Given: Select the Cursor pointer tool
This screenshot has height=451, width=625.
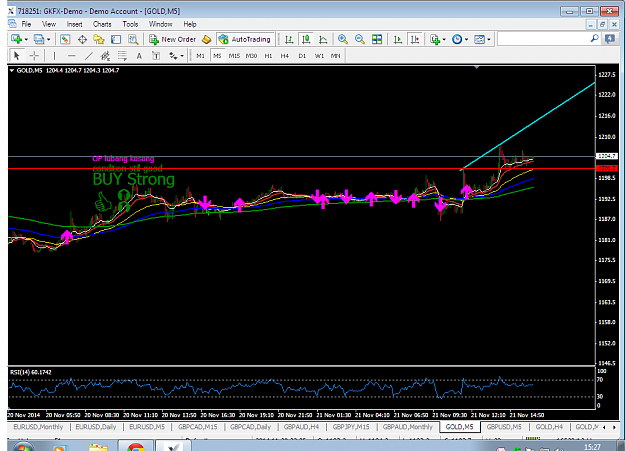Looking at the screenshot, I should (16, 55).
